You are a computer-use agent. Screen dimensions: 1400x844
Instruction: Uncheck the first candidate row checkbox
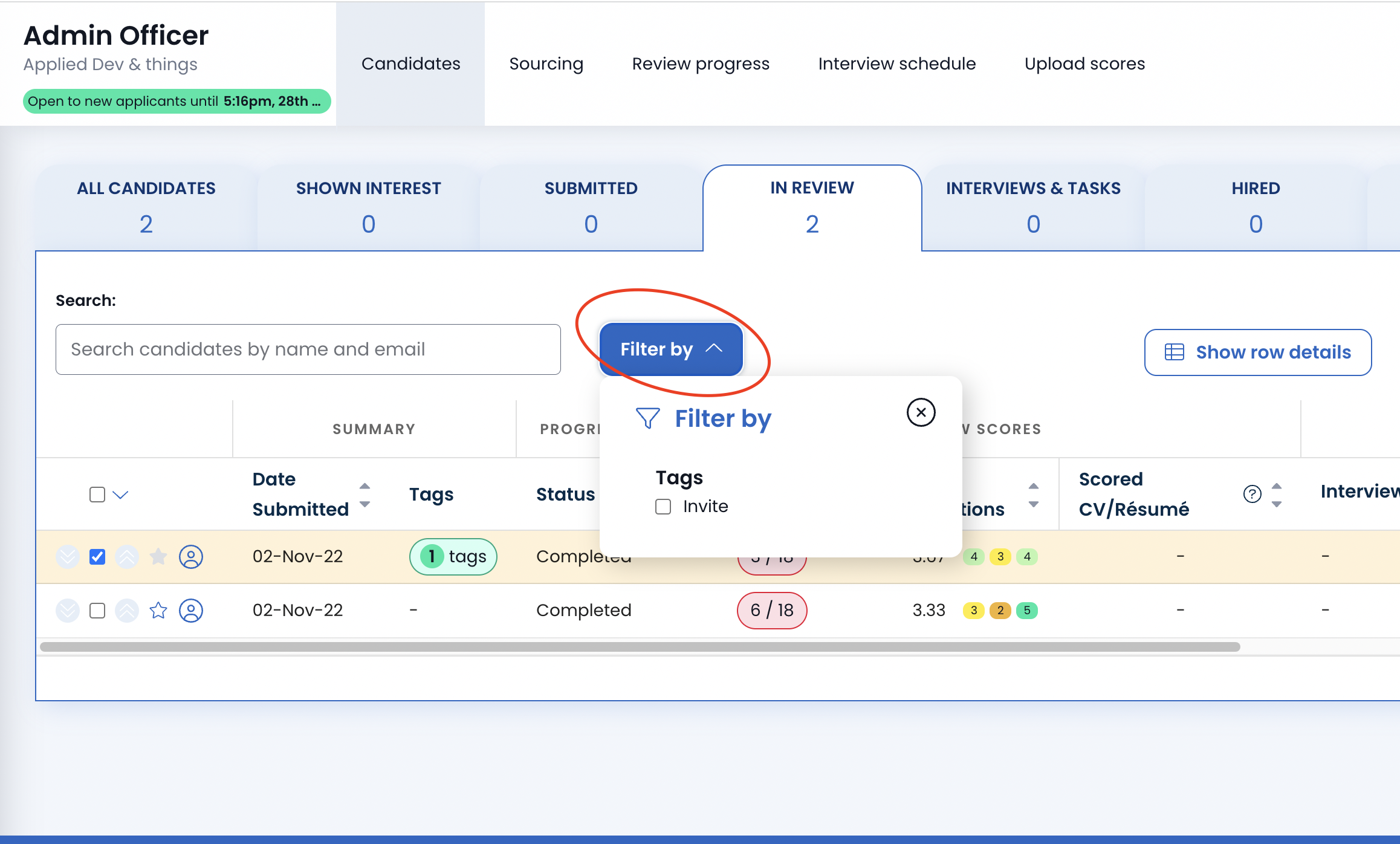(97, 556)
